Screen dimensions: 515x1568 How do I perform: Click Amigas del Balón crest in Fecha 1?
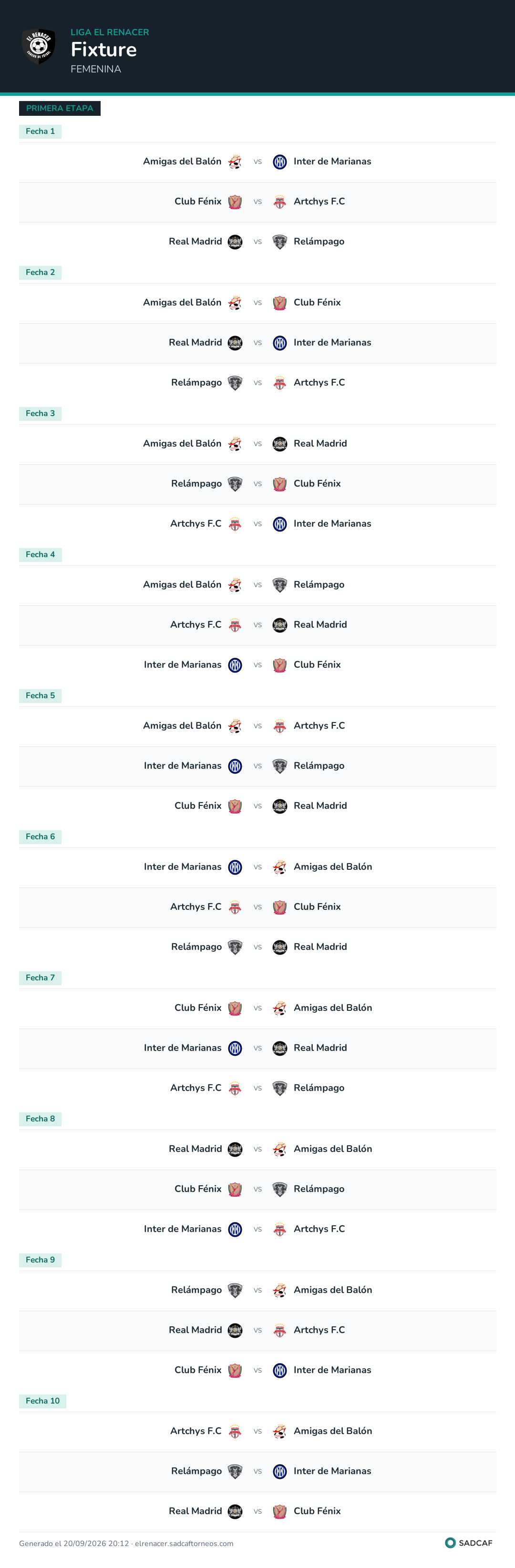tap(235, 162)
